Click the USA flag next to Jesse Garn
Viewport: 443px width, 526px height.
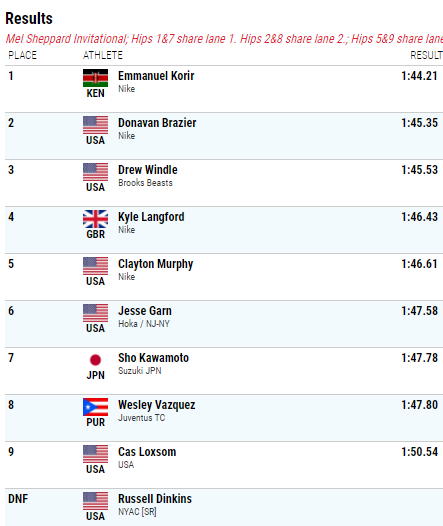pos(96,313)
